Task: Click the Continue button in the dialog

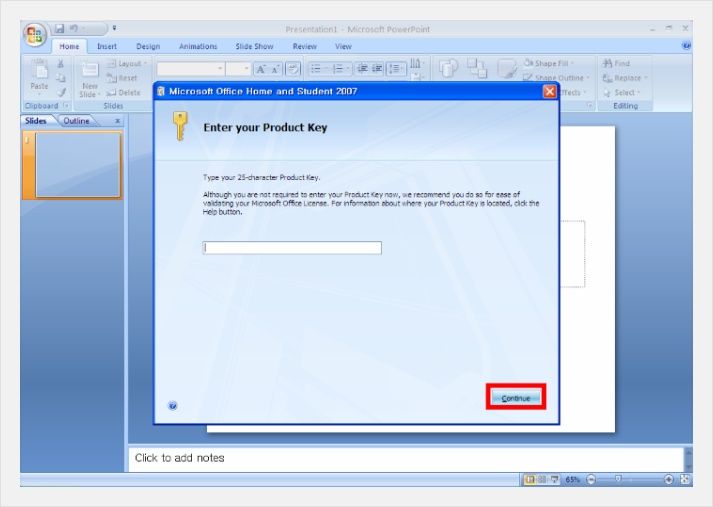Action: coord(516,398)
